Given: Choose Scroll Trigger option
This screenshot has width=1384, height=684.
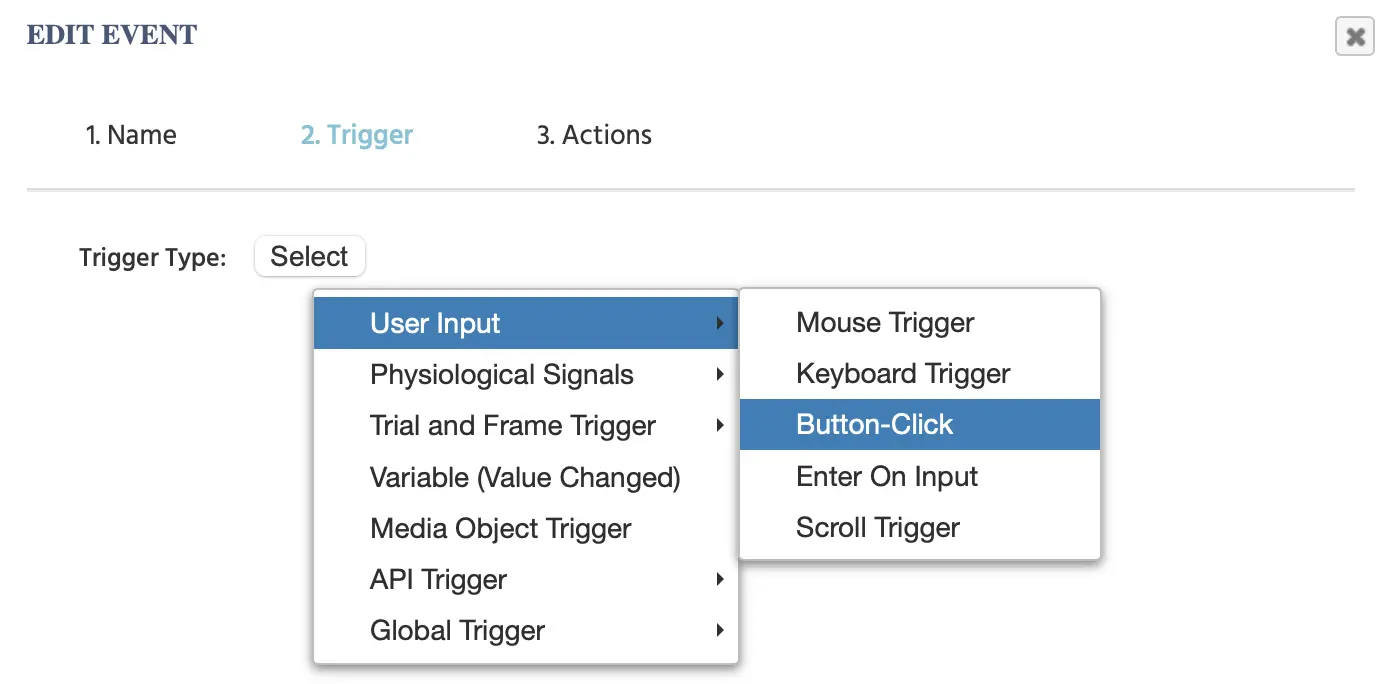Looking at the screenshot, I should click(x=877, y=528).
